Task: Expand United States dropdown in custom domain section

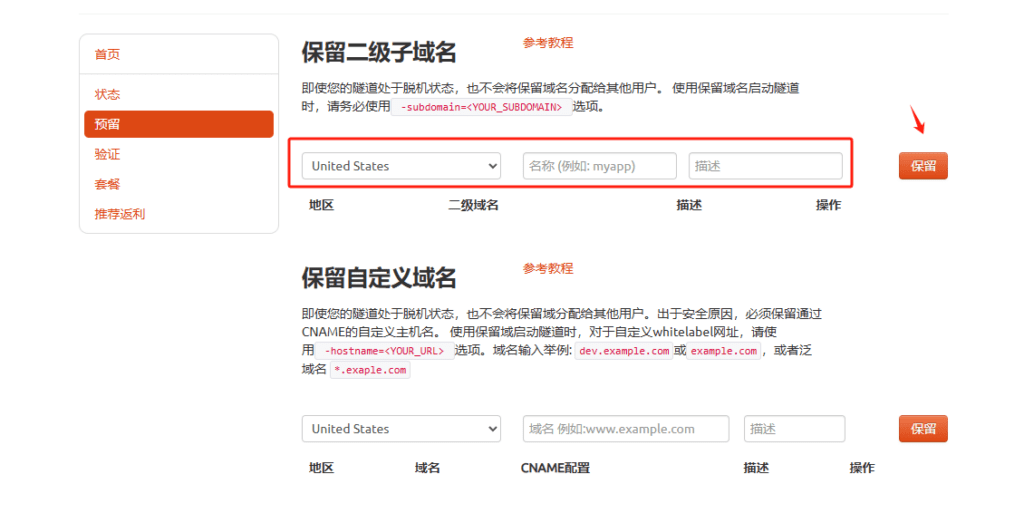Action: click(401, 429)
